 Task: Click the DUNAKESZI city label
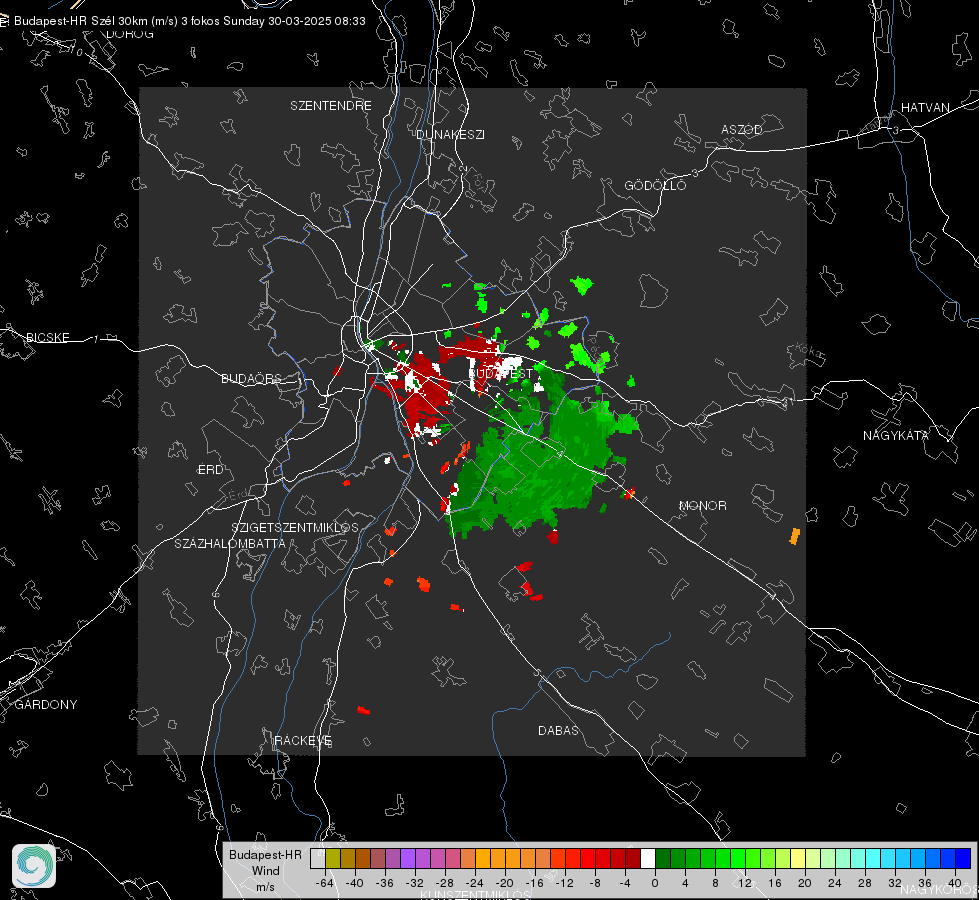[450, 134]
